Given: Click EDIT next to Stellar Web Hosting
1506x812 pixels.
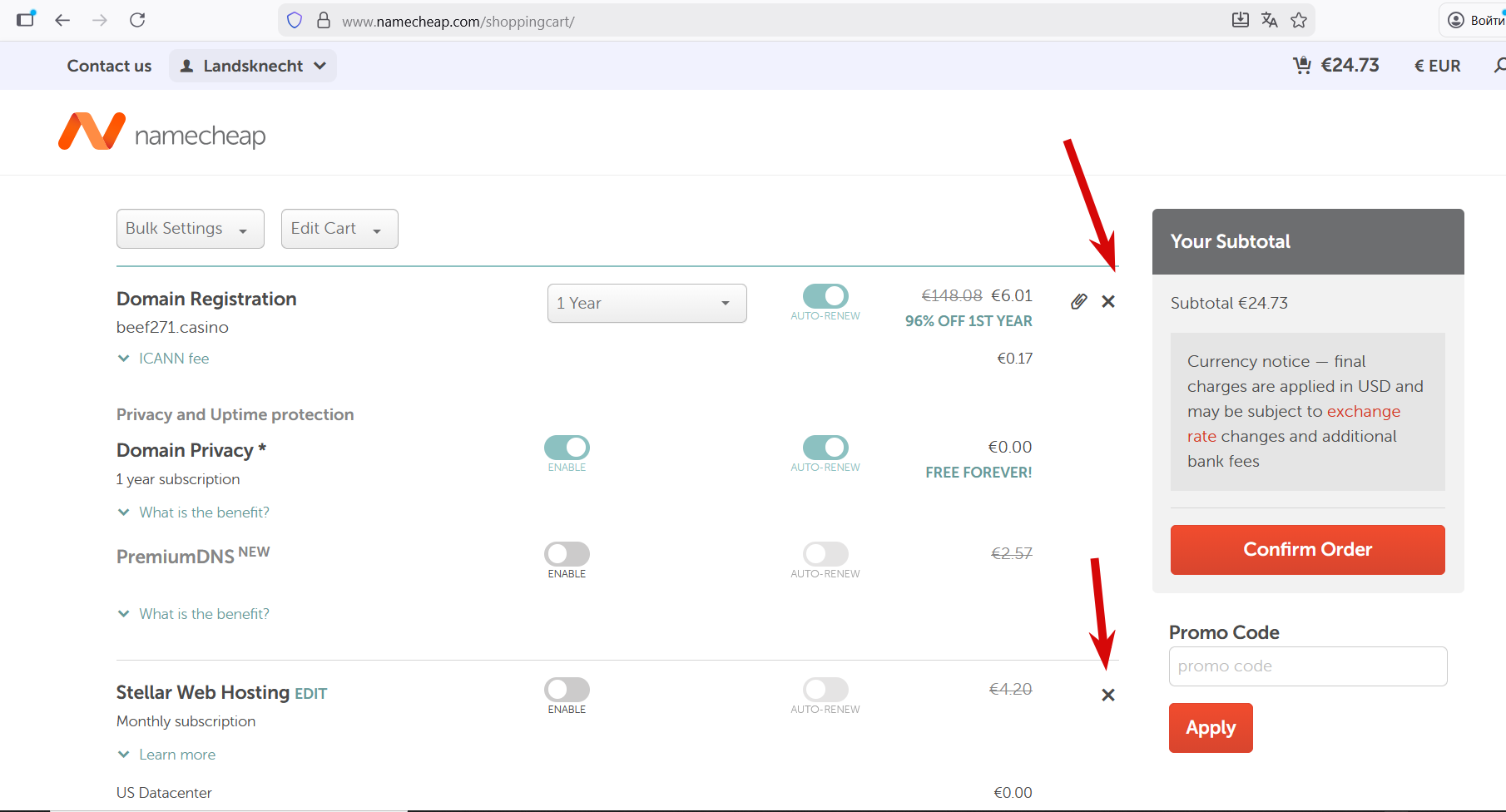Looking at the screenshot, I should (x=310, y=694).
